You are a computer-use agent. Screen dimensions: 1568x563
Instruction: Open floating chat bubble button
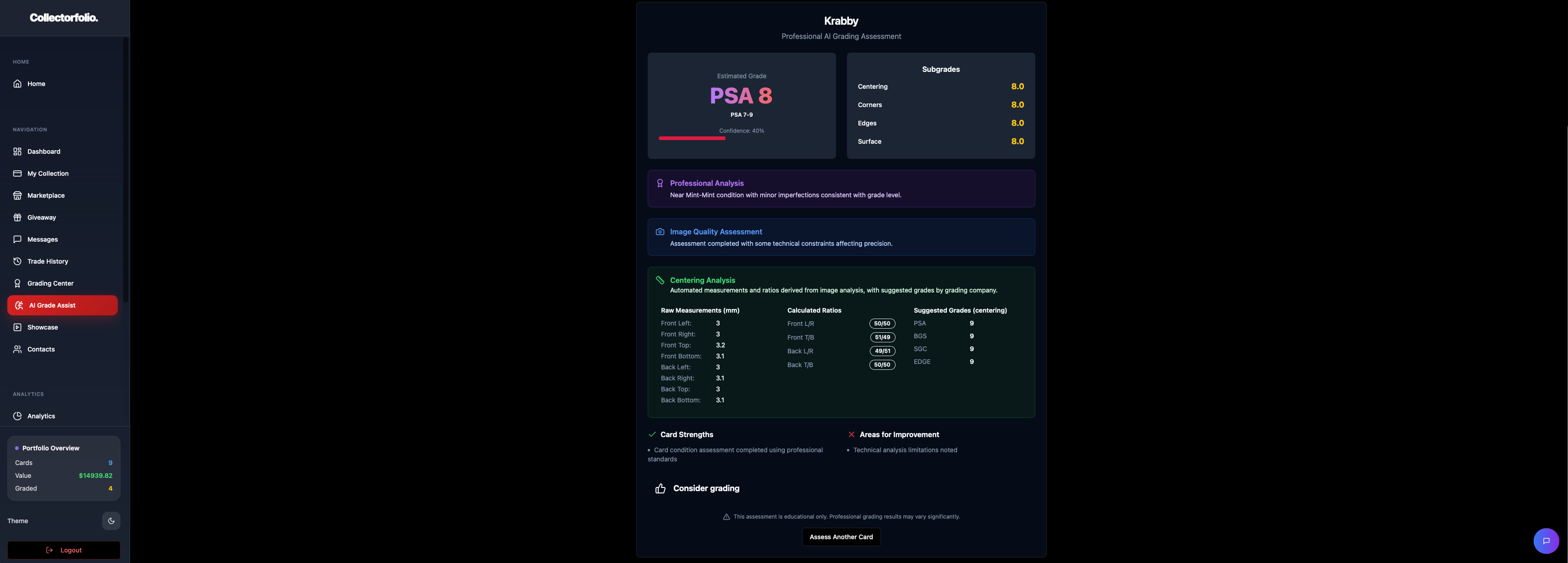point(1546,541)
